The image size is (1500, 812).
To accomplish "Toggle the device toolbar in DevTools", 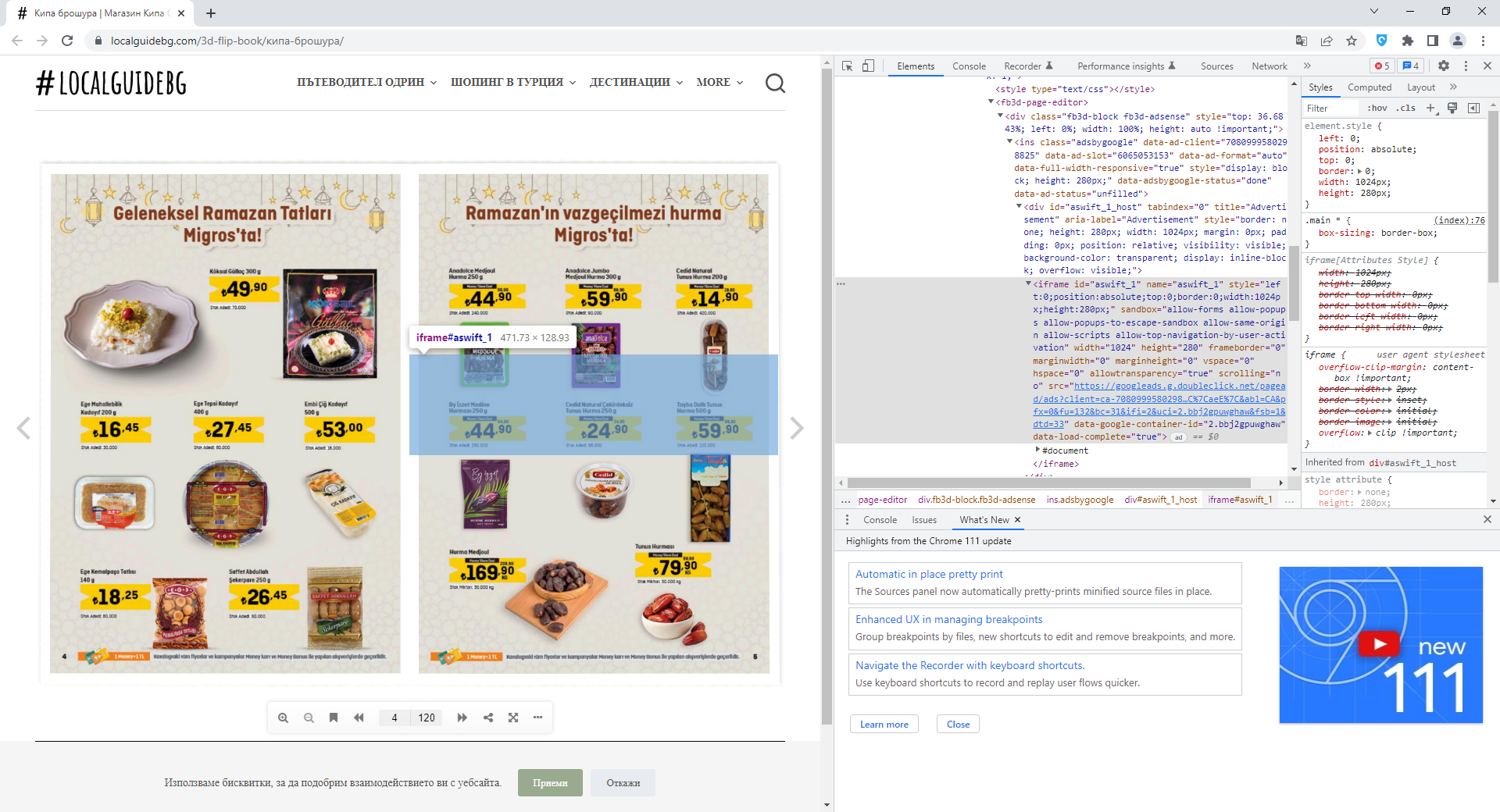I will 868,66.
